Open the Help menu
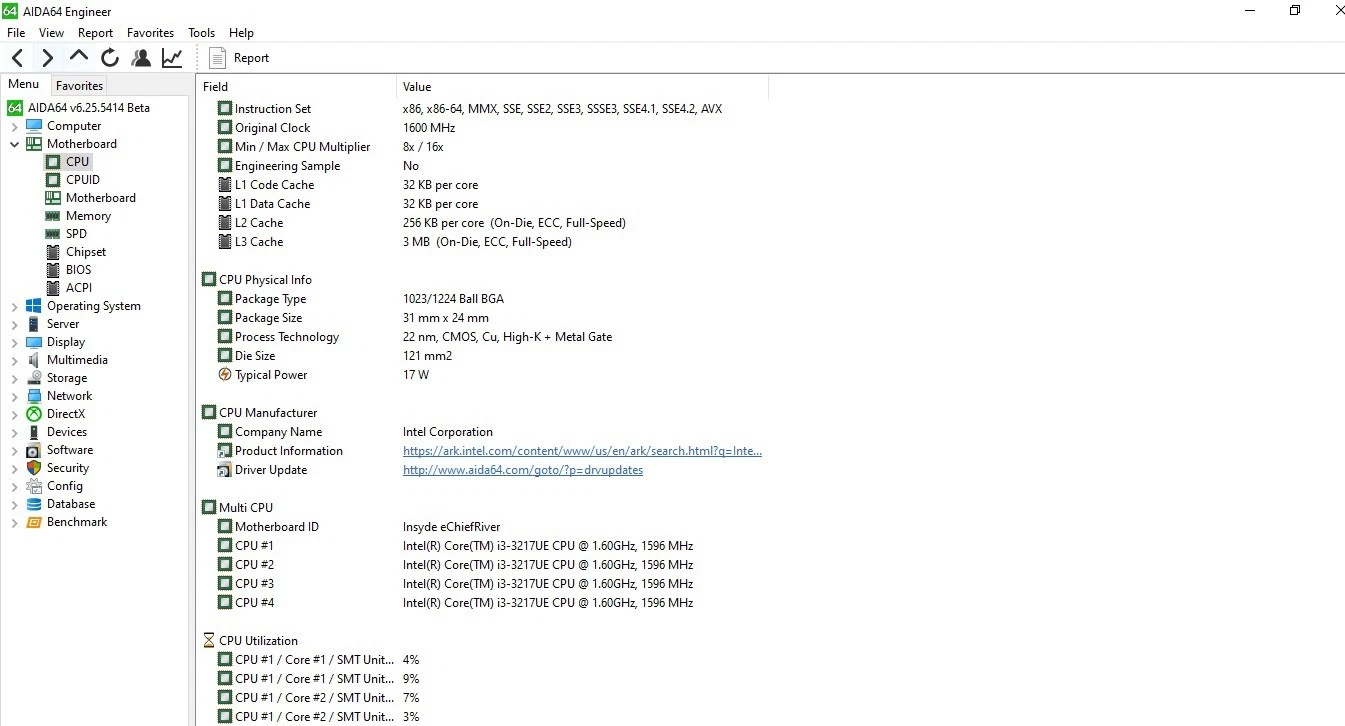Viewport: 1345px width, 726px height. 241,33
